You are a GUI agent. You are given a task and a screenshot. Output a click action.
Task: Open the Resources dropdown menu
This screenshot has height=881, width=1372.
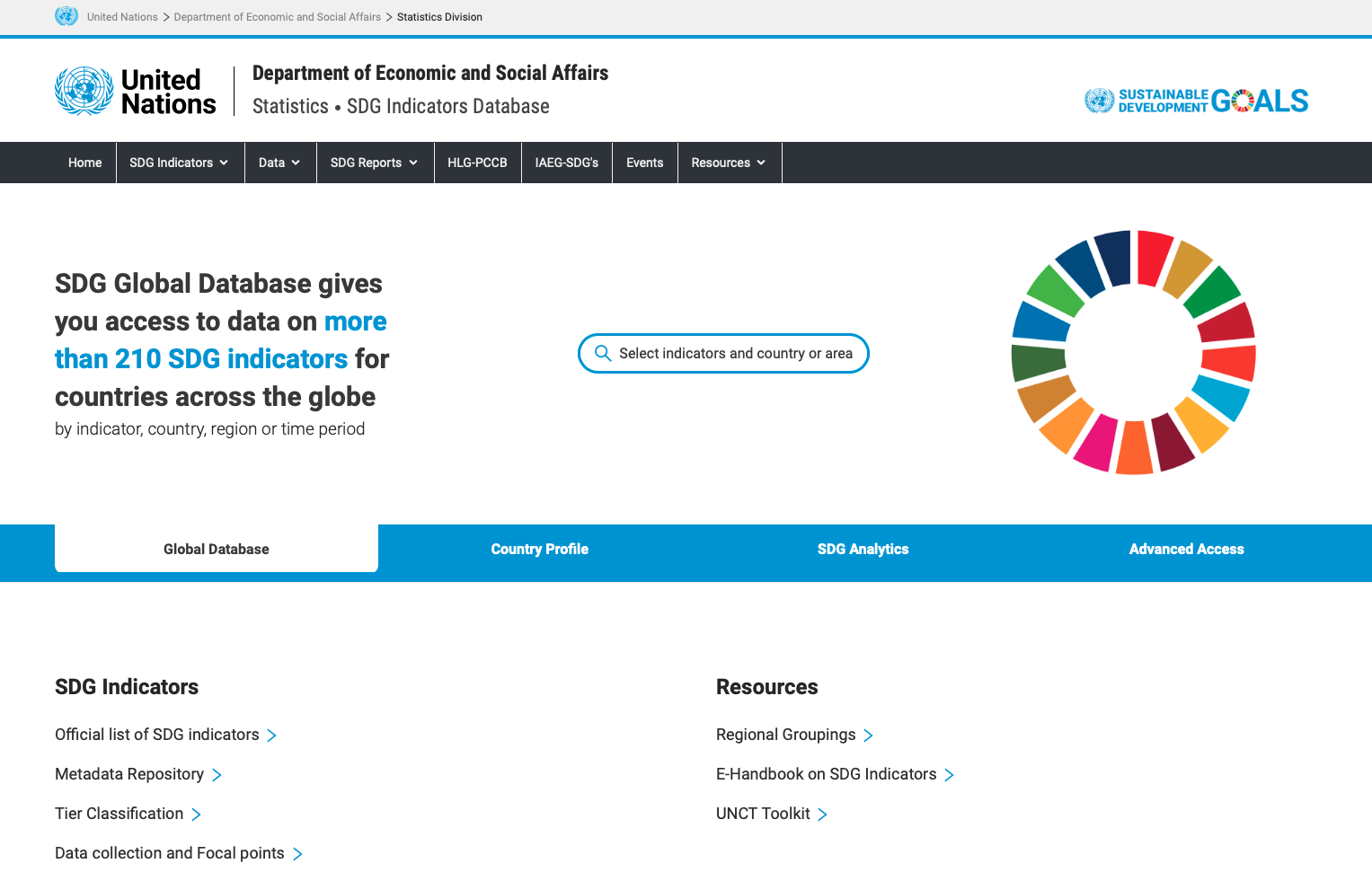pos(729,163)
